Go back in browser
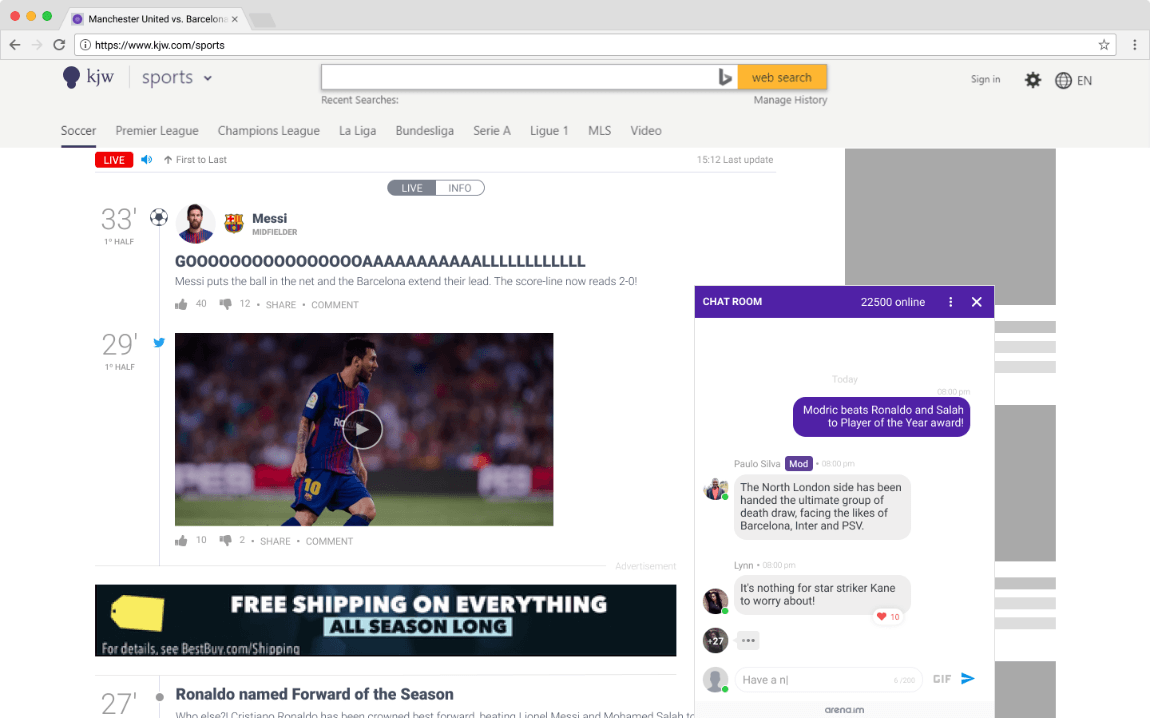The height and width of the screenshot is (718, 1150). (15, 45)
